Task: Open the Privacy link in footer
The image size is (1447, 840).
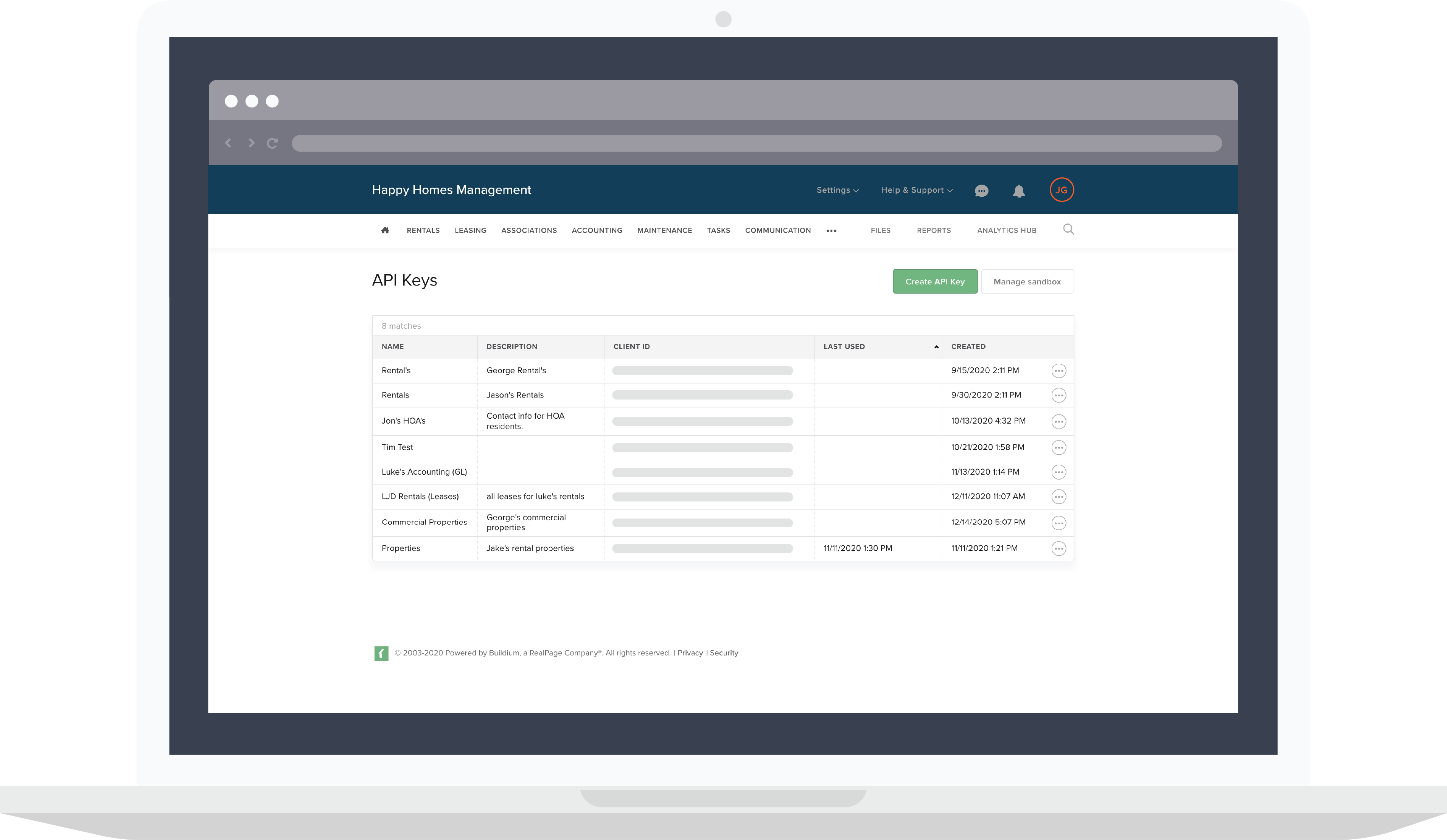Action: [690, 653]
